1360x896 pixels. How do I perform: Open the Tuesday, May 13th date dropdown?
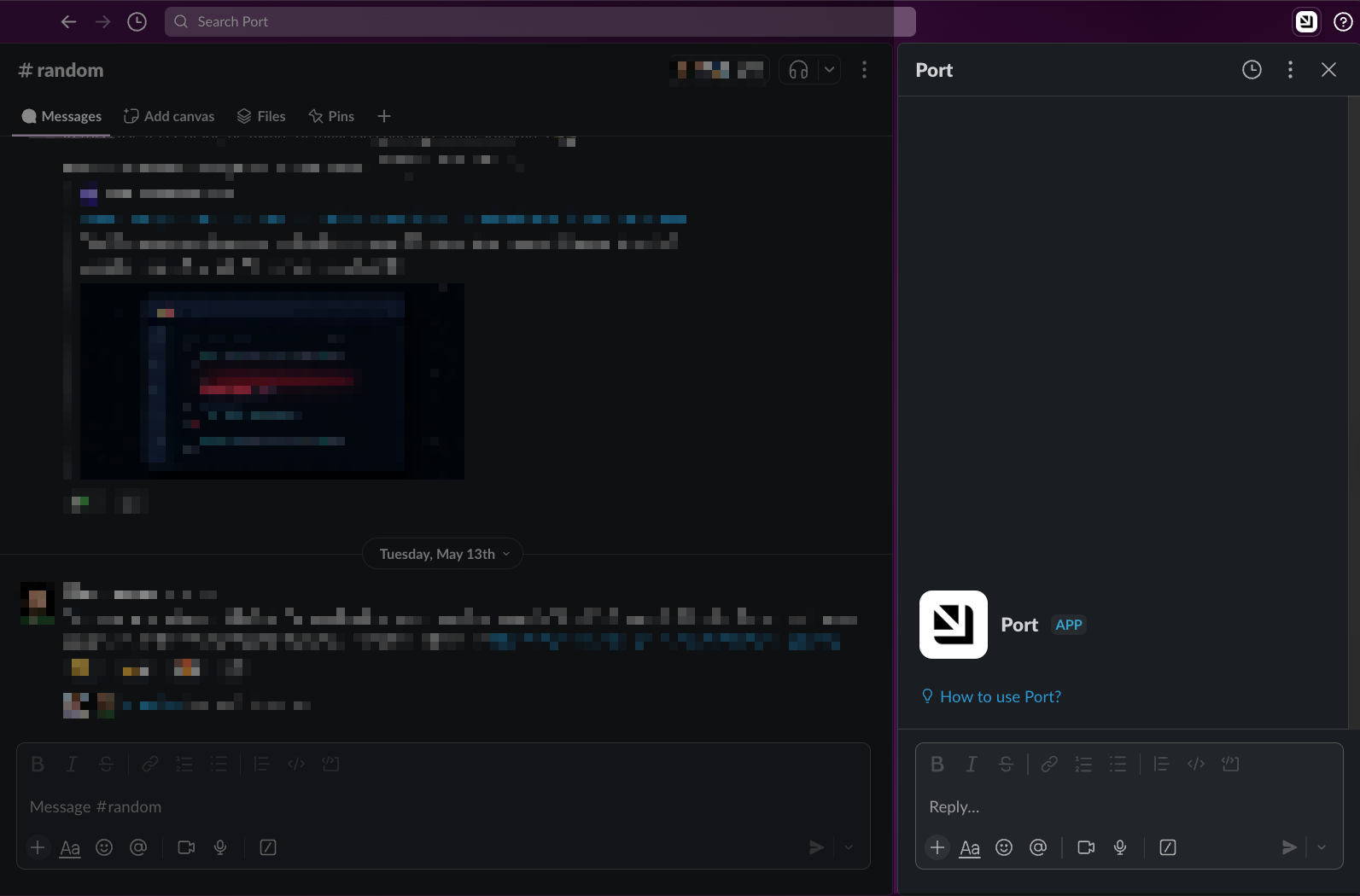pyautogui.click(x=442, y=554)
